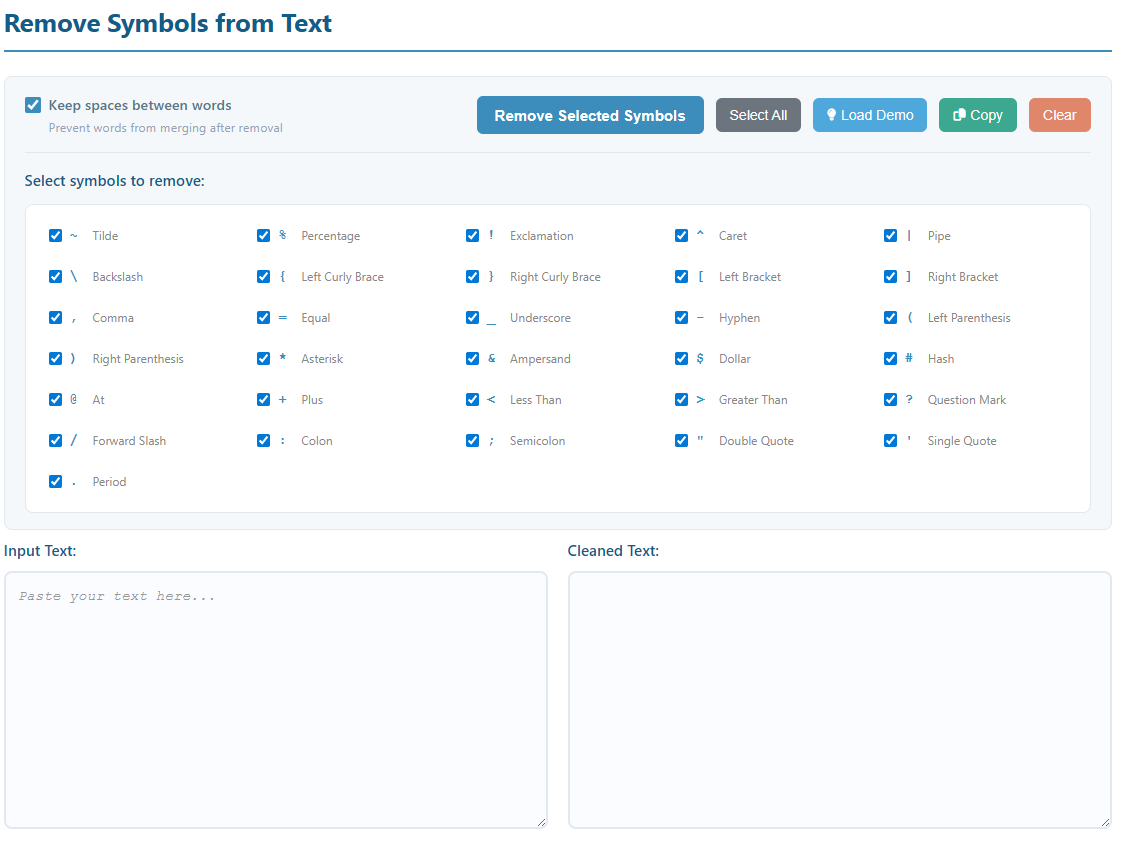Toggle the Forward Slash checkbox
The image size is (1122, 843).
[x=56, y=441]
